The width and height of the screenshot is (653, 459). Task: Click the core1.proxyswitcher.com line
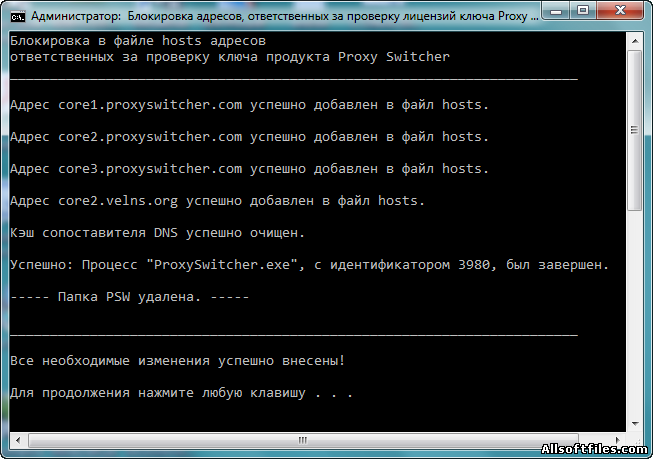(x=249, y=105)
